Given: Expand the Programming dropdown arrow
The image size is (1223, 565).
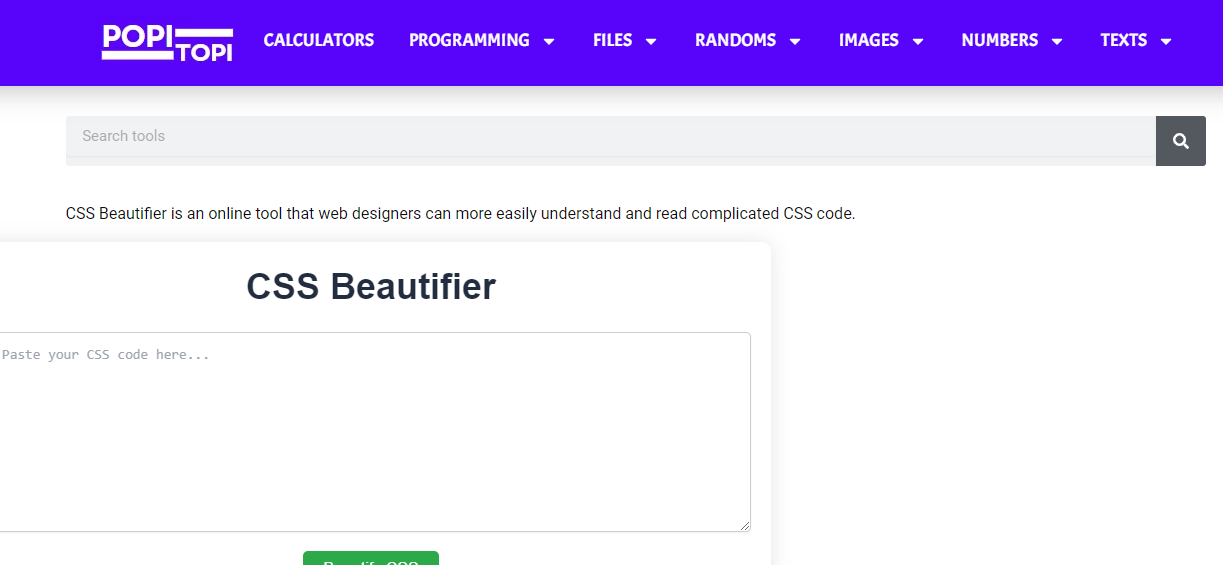Looking at the screenshot, I should pos(549,41).
